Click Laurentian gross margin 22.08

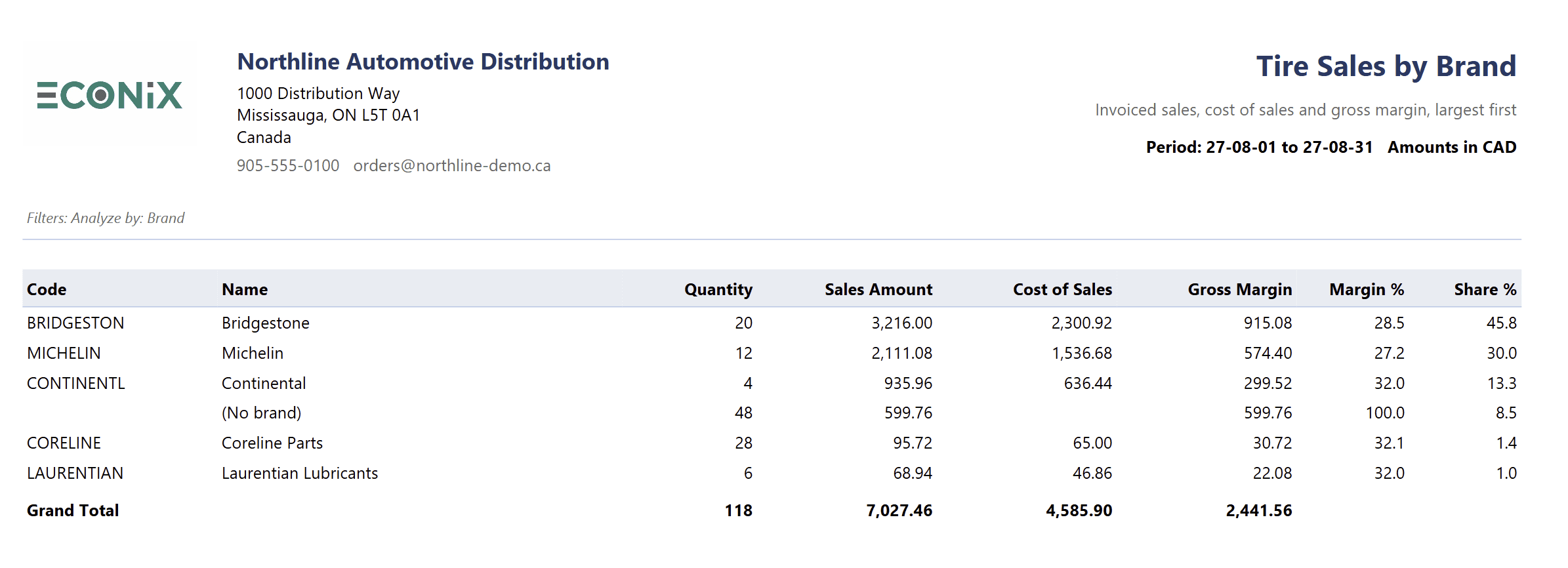tap(1273, 473)
